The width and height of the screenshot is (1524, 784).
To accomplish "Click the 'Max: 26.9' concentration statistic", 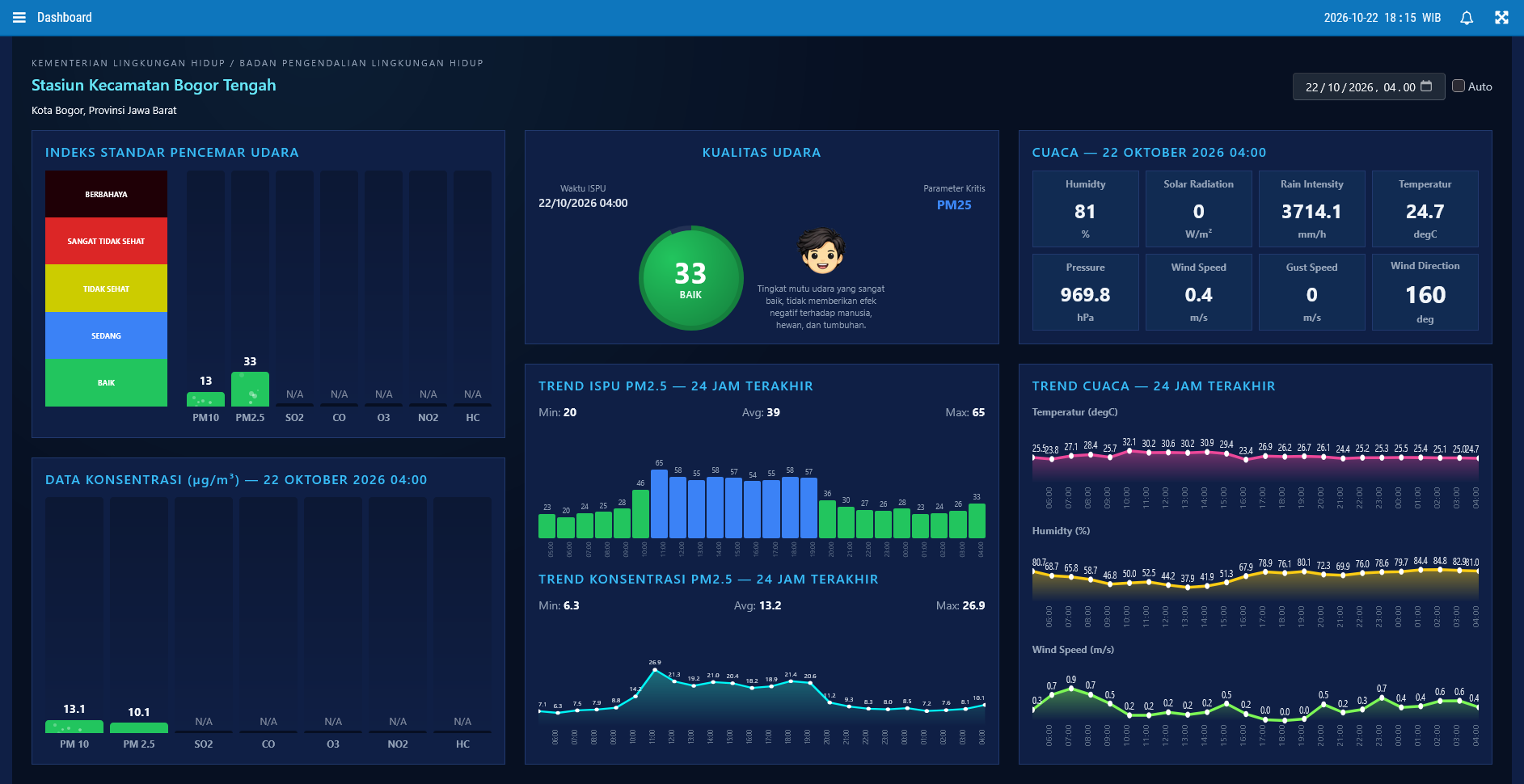I will click(960, 605).
